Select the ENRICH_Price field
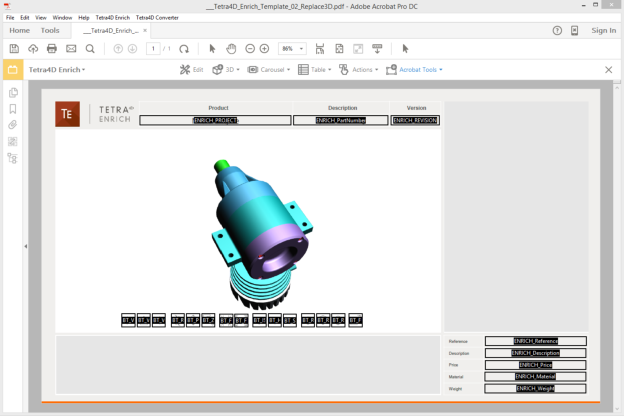This screenshot has width=624, height=416. [x=536, y=365]
